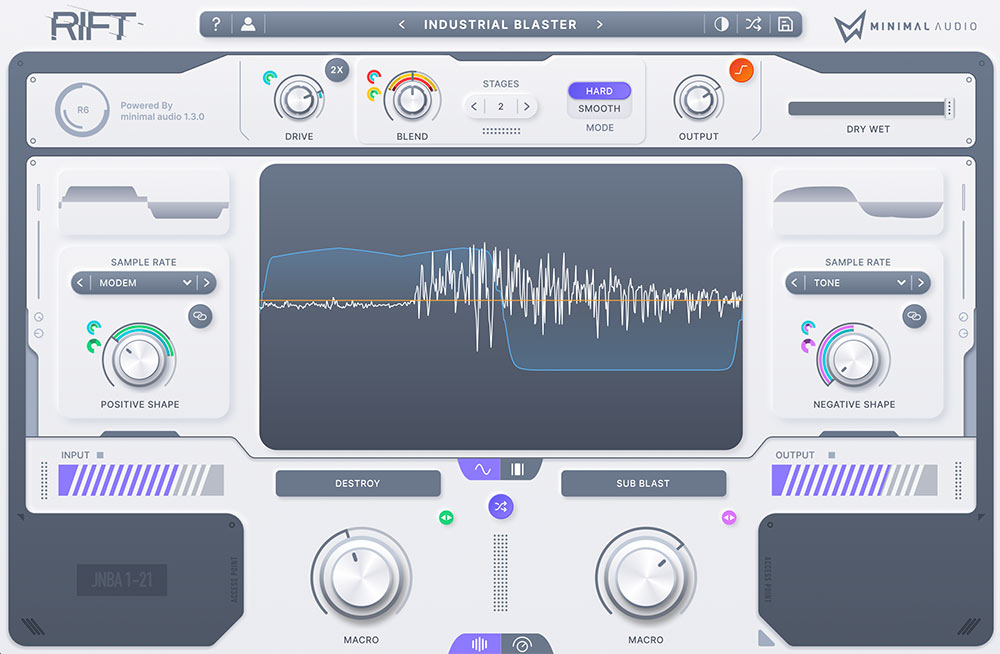Click the A/B contrast comparison icon

[721, 23]
